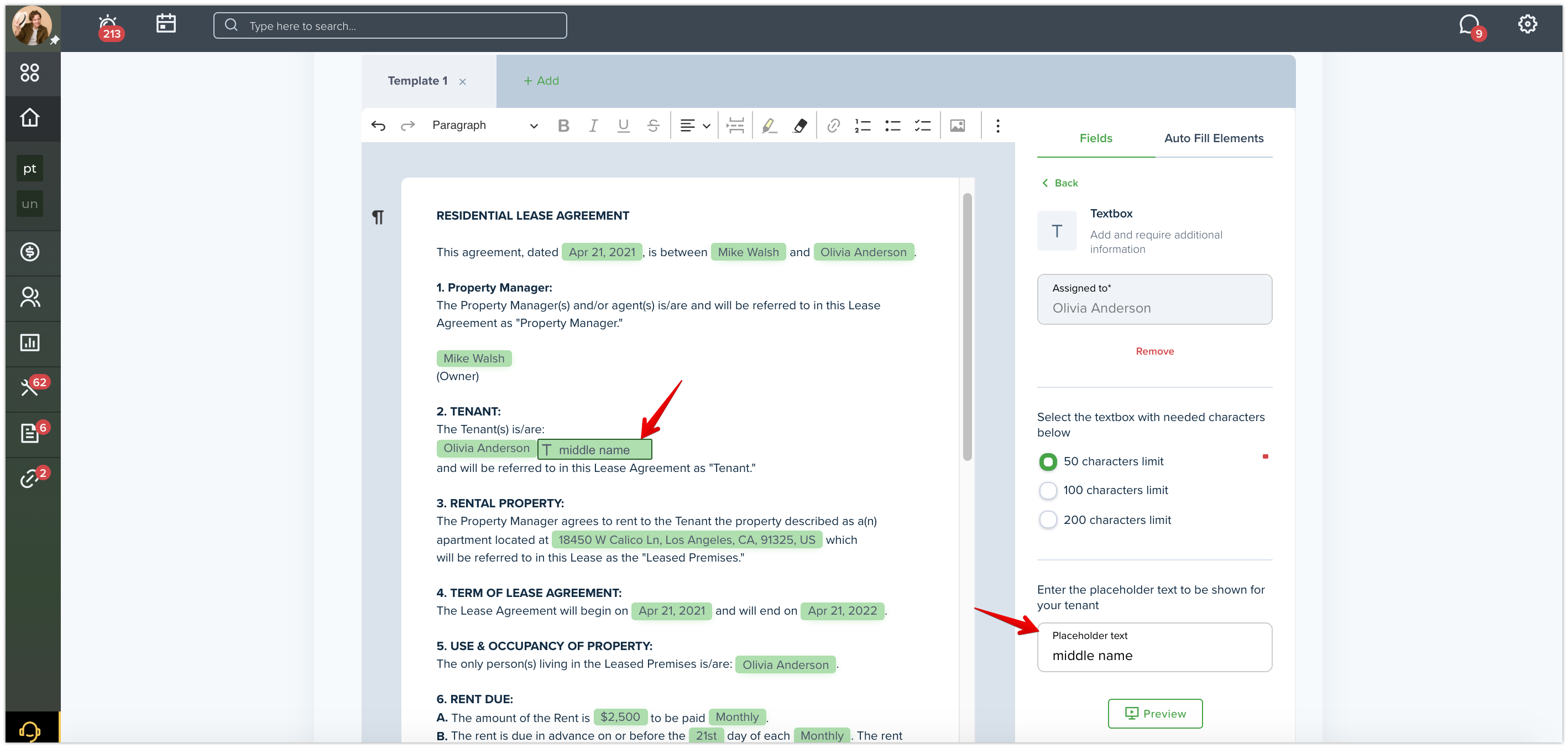
Task: Open the settings gear icon
Action: click(x=1527, y=24)
